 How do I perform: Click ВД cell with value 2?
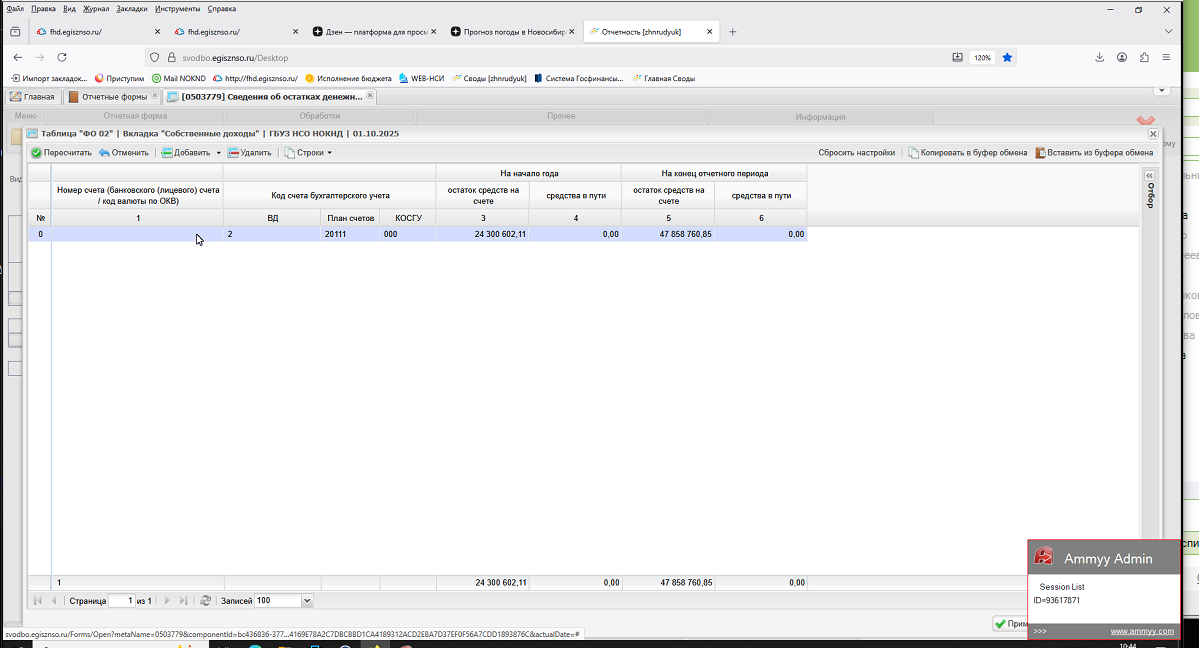click(272, 234)
